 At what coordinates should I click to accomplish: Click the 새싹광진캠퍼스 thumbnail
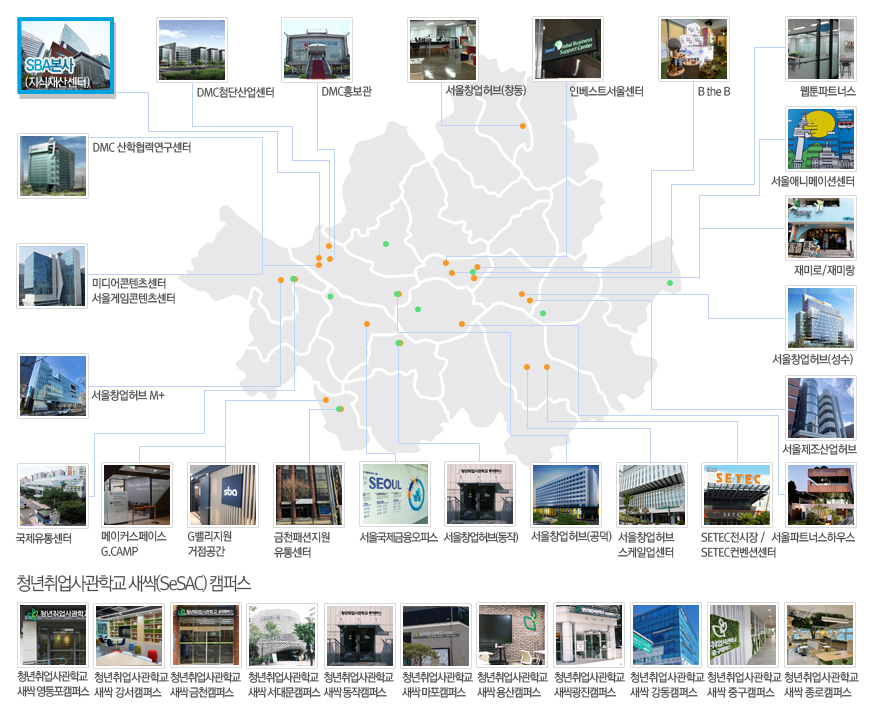589,636
